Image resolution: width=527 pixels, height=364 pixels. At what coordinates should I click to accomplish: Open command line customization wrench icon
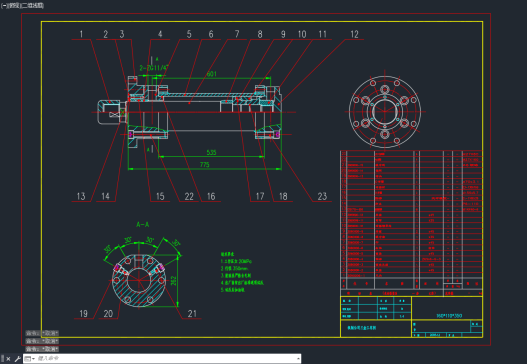click(17, 359)
